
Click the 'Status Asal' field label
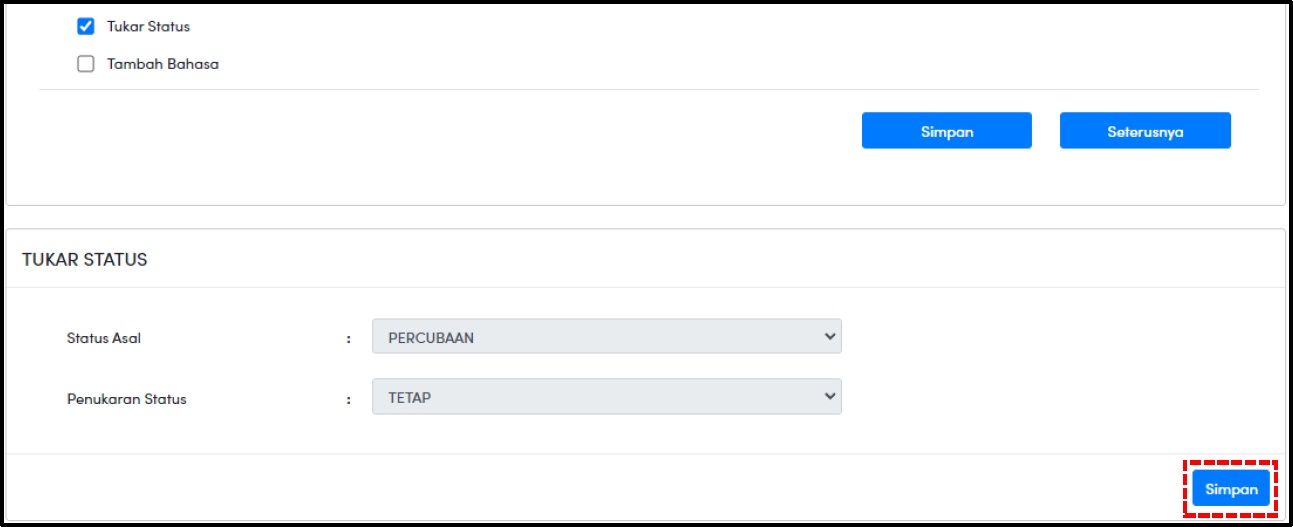click(104, 338)
